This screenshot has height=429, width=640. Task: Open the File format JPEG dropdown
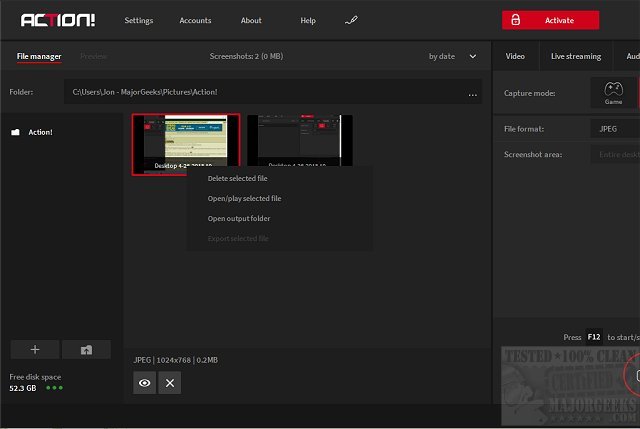615,129
